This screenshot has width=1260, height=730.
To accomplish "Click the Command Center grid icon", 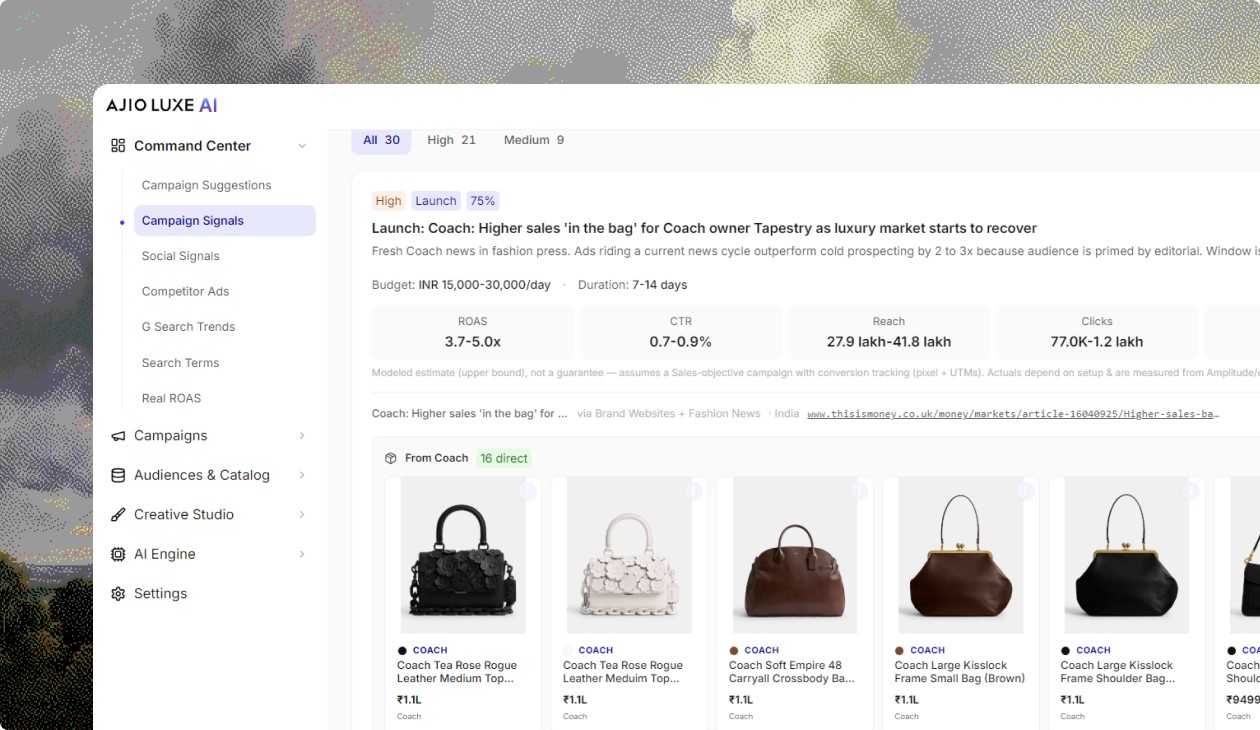I will pyautogui.click(x=118, y=146).
